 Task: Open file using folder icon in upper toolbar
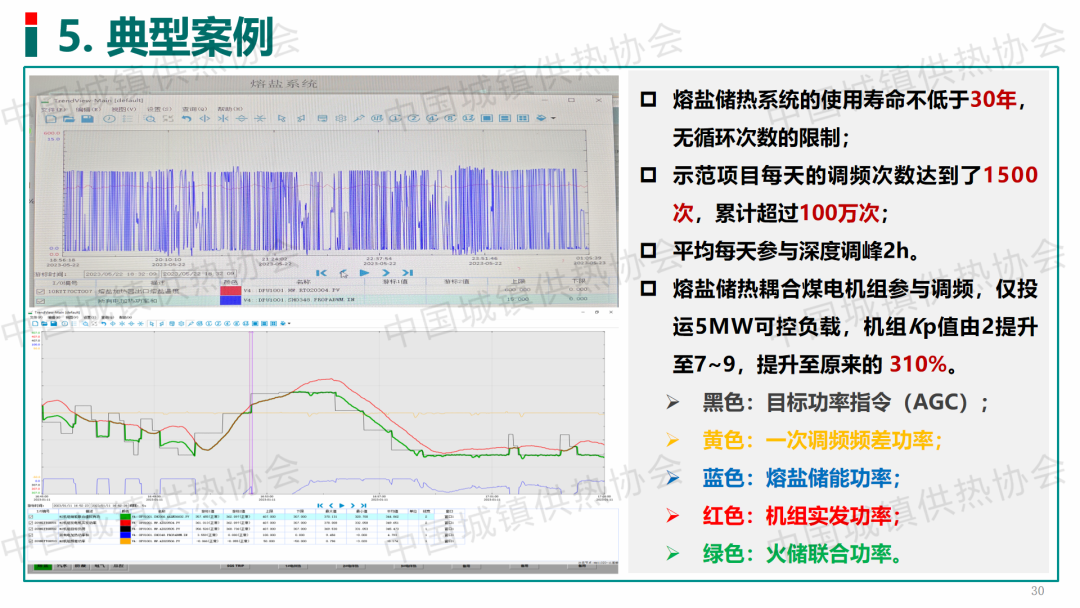68,119
